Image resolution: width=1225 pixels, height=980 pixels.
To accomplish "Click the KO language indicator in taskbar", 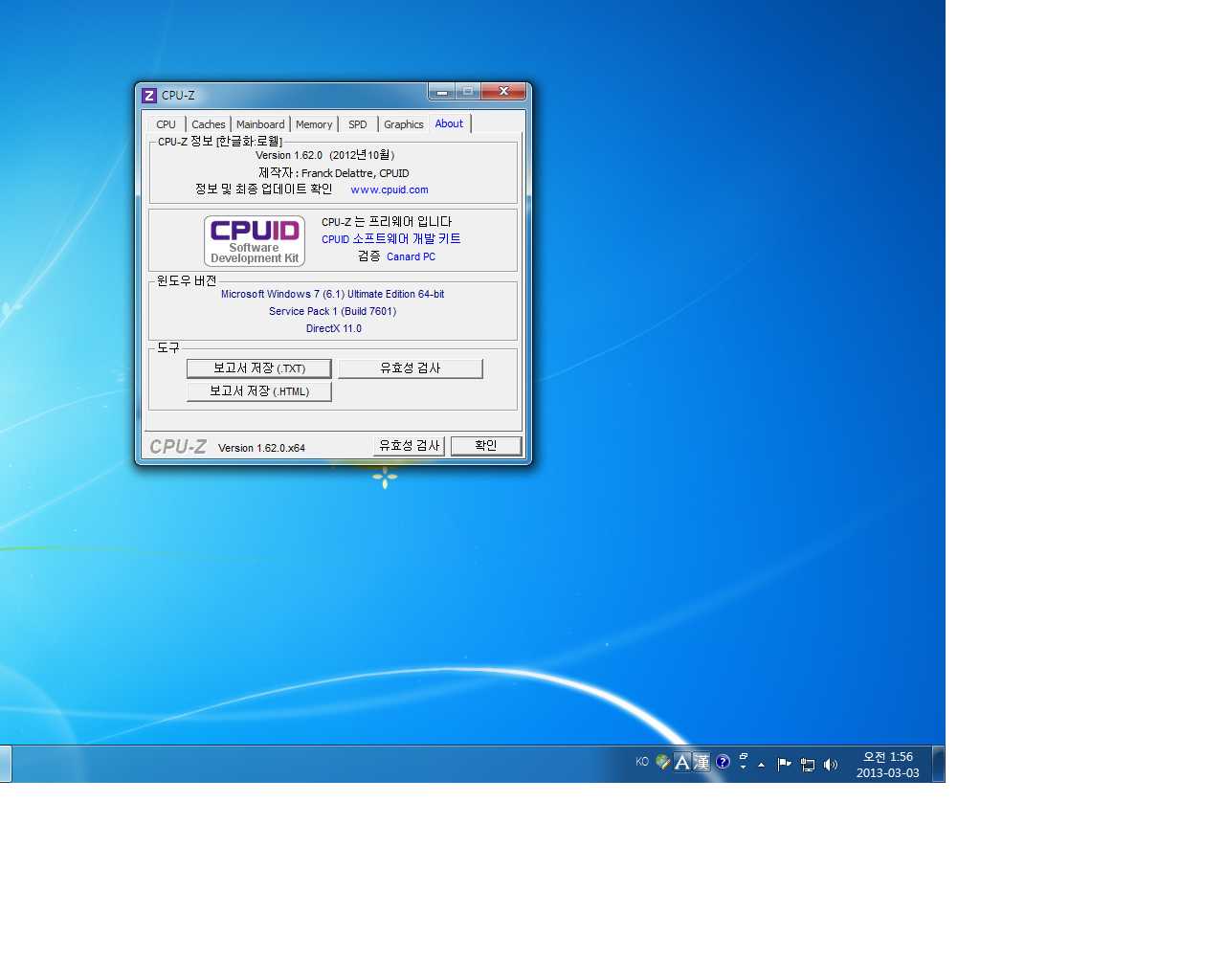I will pyautogui.click(x=642, y=762).
